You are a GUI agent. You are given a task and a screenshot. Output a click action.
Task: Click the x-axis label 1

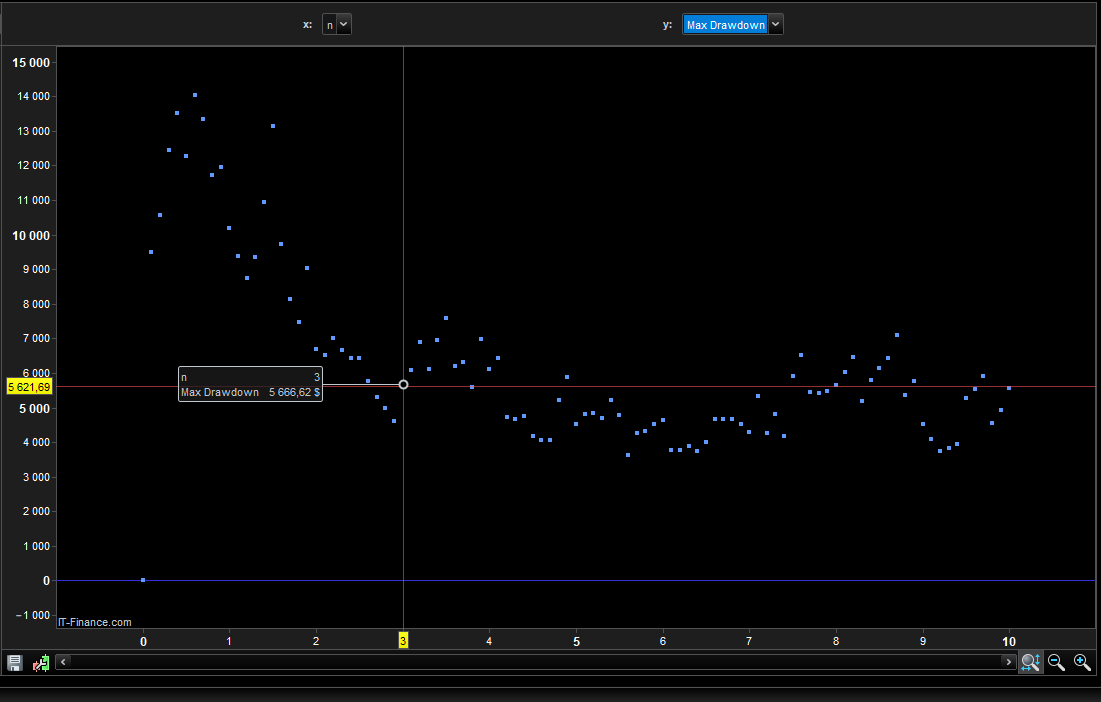point(229,642)
